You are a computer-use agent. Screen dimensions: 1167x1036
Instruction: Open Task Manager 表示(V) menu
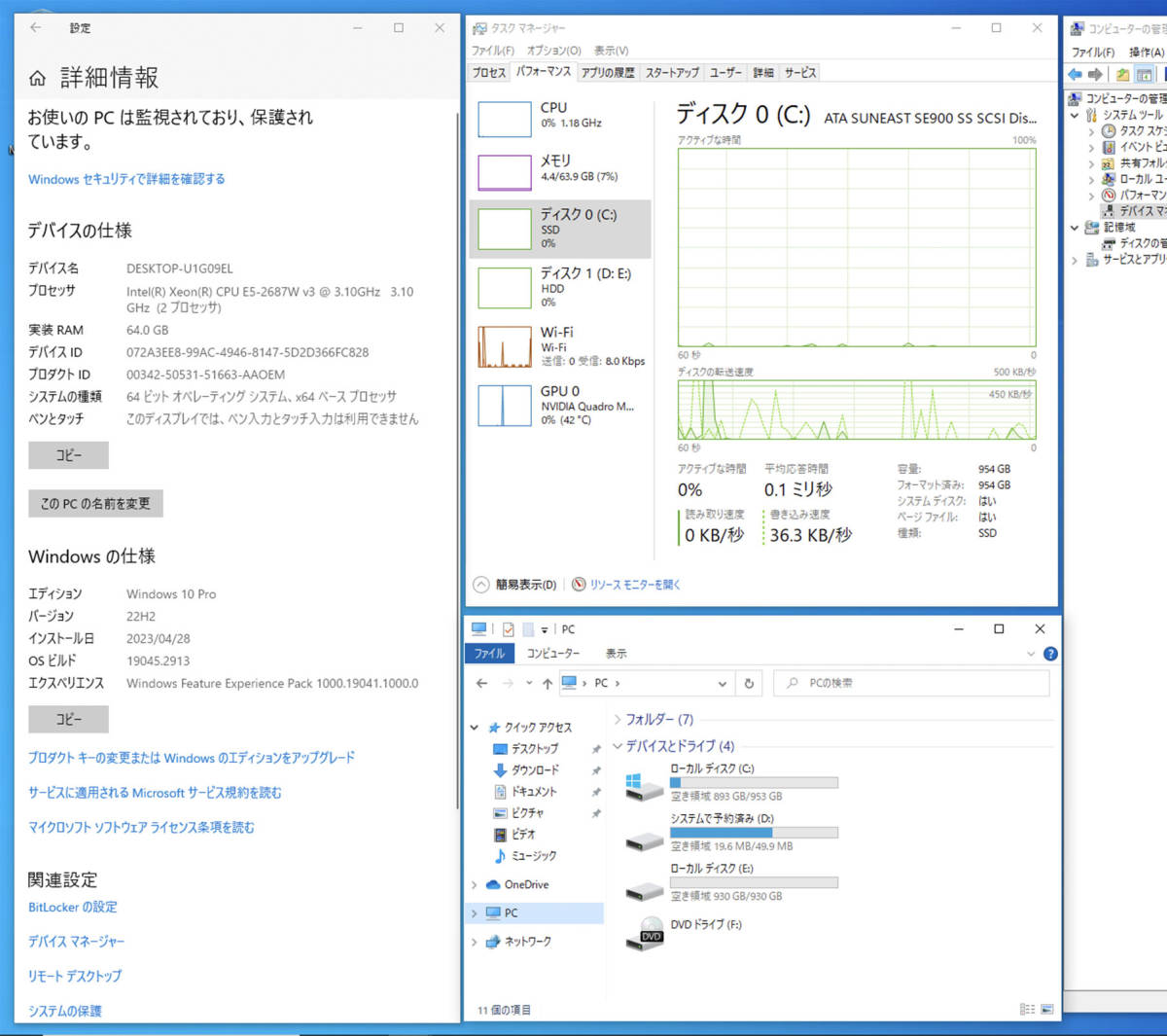pyautogui.click(x=611, y=51)
